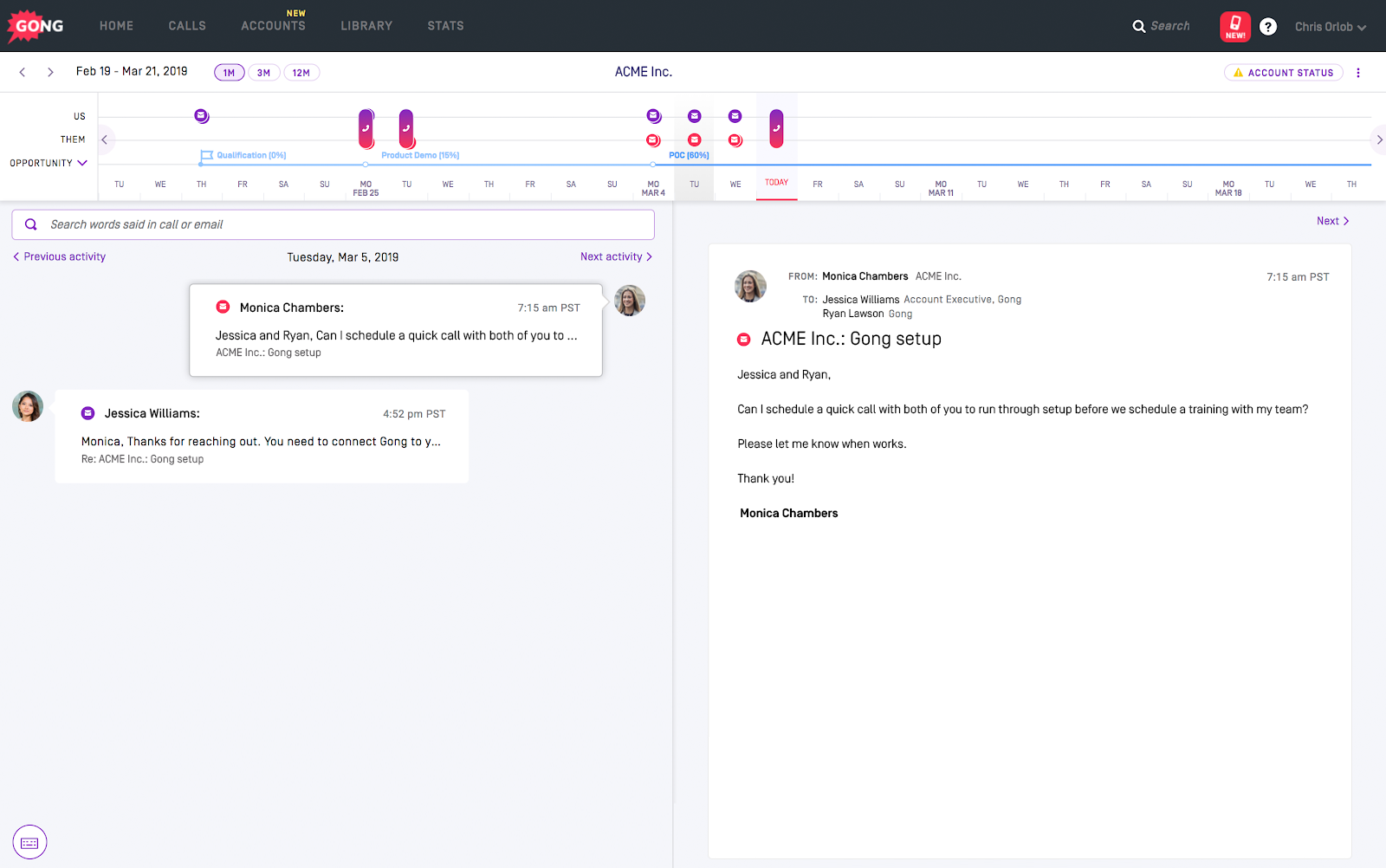
Task: Click the red NEW! mobile app icon
Action: pos(1234,26)
